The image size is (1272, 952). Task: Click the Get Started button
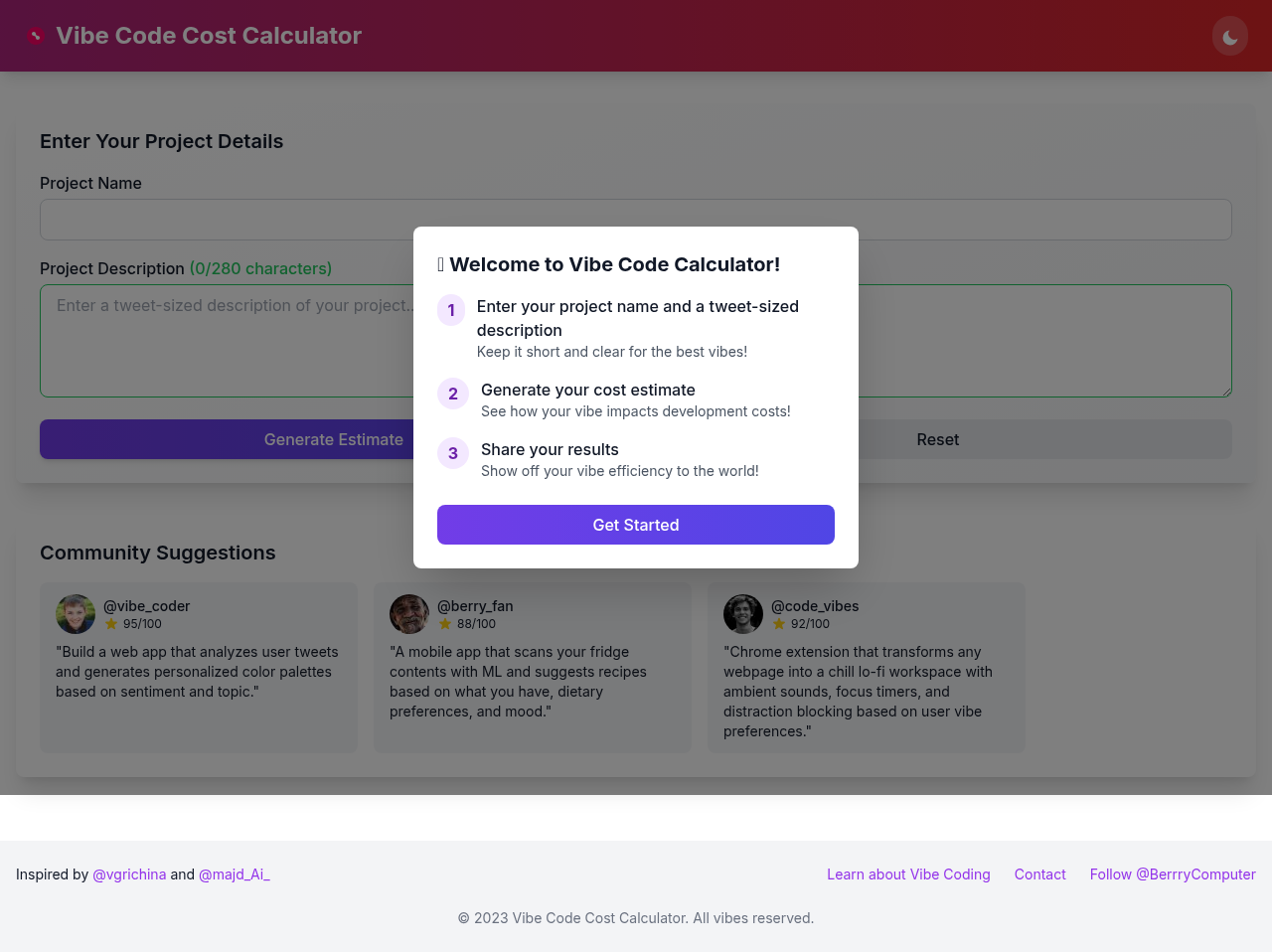coord(635,525)
